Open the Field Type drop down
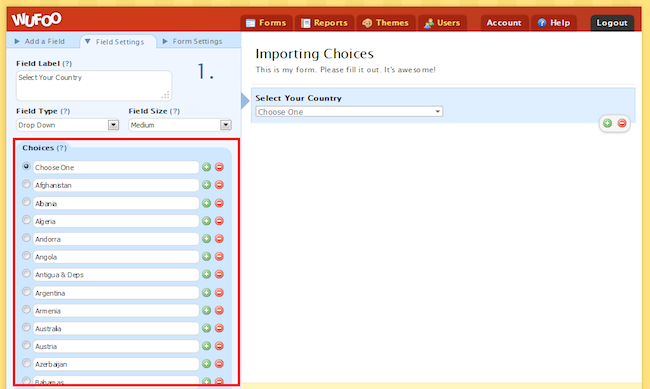The width and height of the screenshot is (650, 389). (68, 125)
